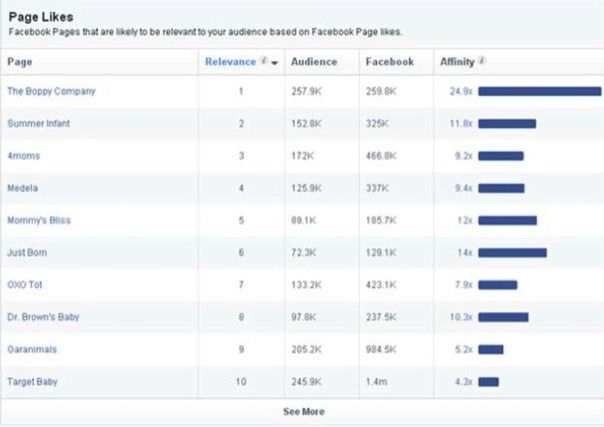Open the Just Born page link
The width and height of the screenshot is (604, 427).
coord(28,253)
